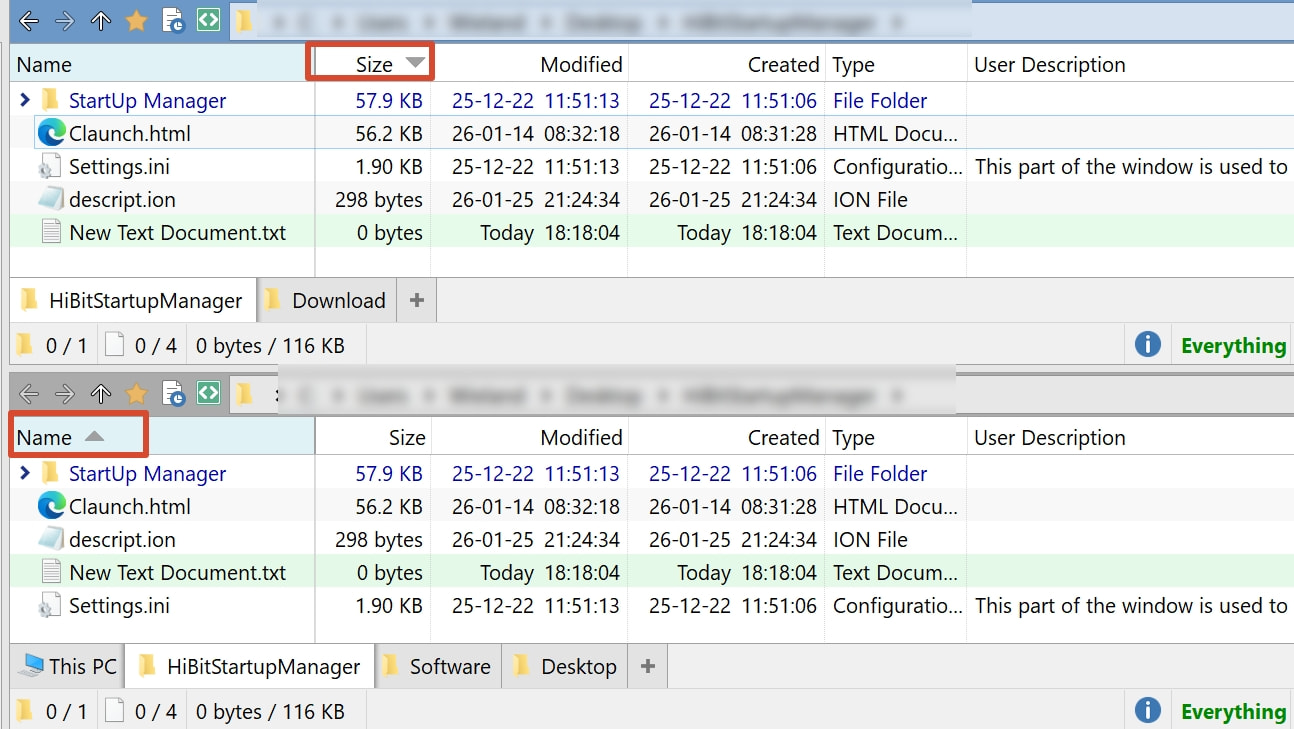1294x729 pixels.
Task: Click the favorites star in the top pane
Action: click(x=136, y=21)
